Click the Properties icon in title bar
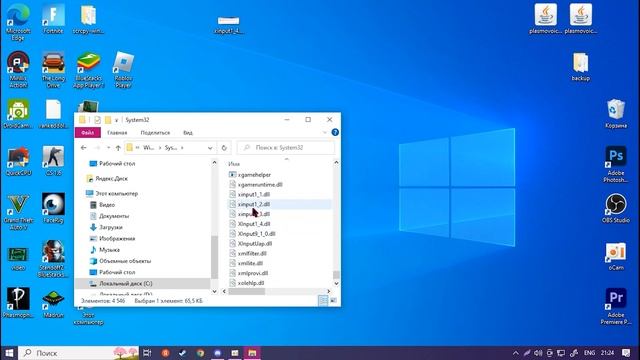This screenshot has width=640, height=360. [x=97, y=120]
